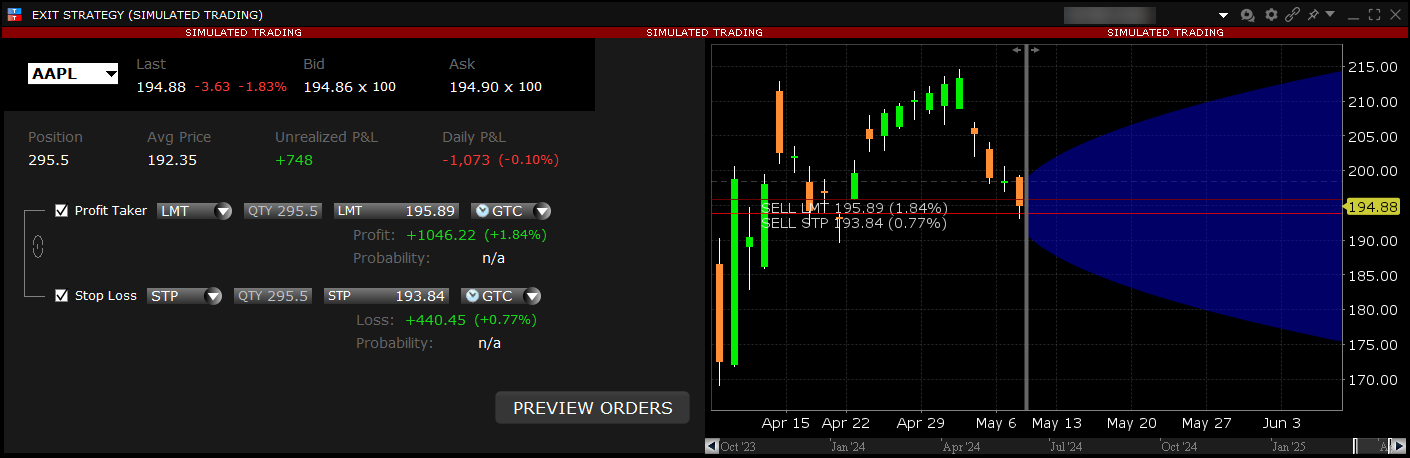1410x458 pixels.
Task: Open dropdown beside the blurred account name
Action: (x=1223, y=16)
